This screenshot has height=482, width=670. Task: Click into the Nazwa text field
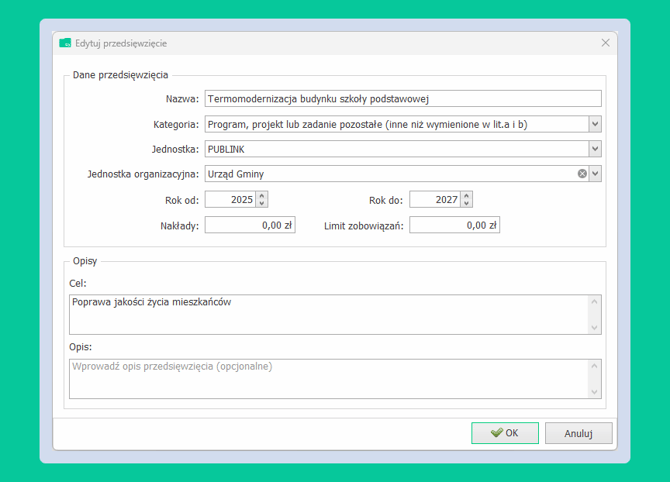pyautogui.click(x=402, y=99)
